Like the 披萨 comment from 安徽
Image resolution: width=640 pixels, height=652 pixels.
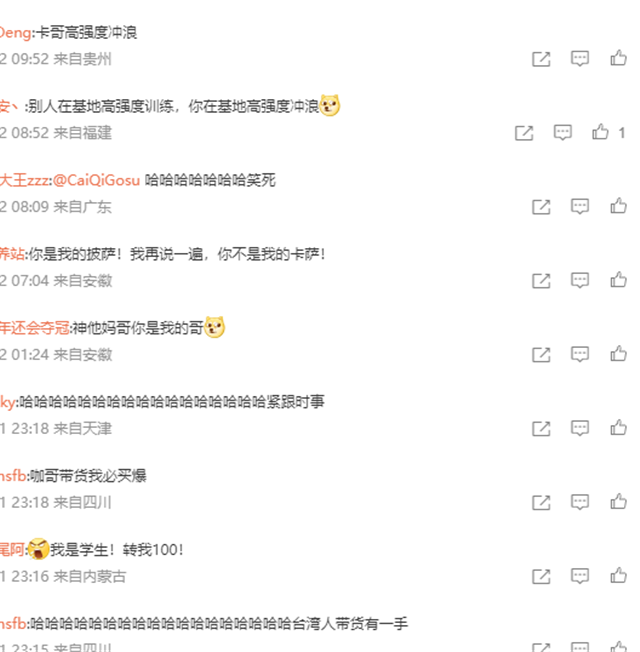pos(618,280)
